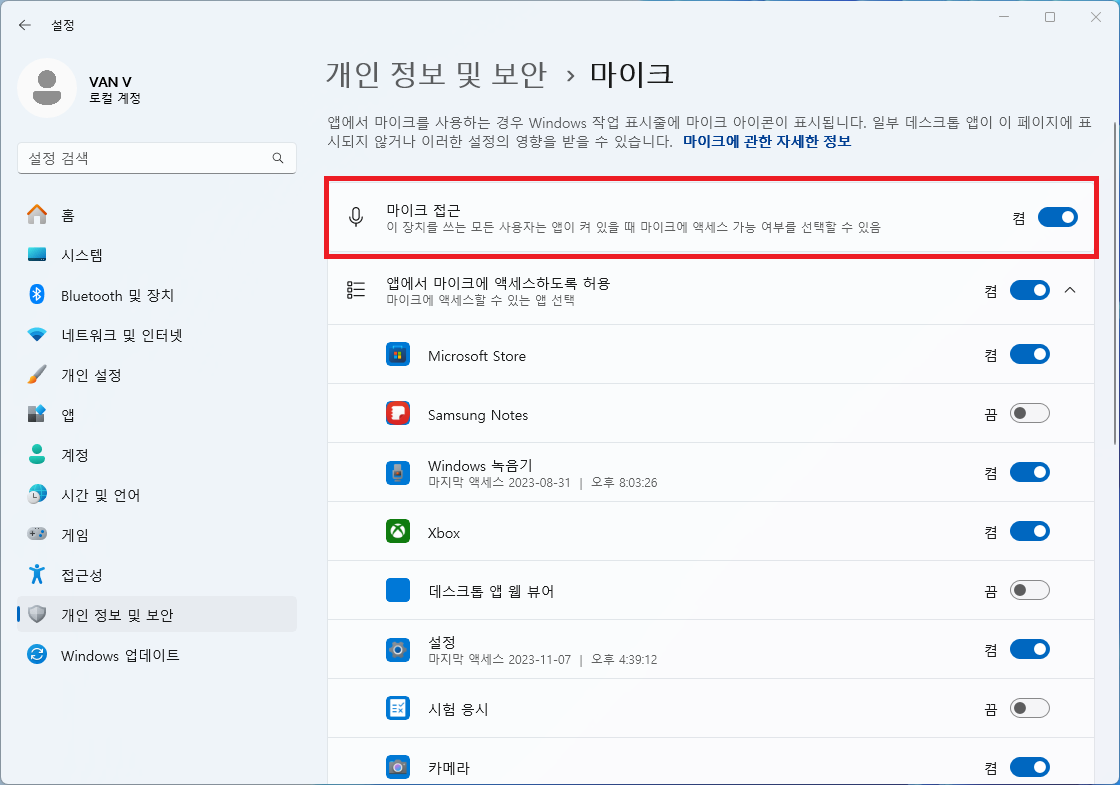Click the microphone icon next to 마이크 접근
Viewport: 1120px width, 785px height.
pyautogui.click(x=355, y=217)
